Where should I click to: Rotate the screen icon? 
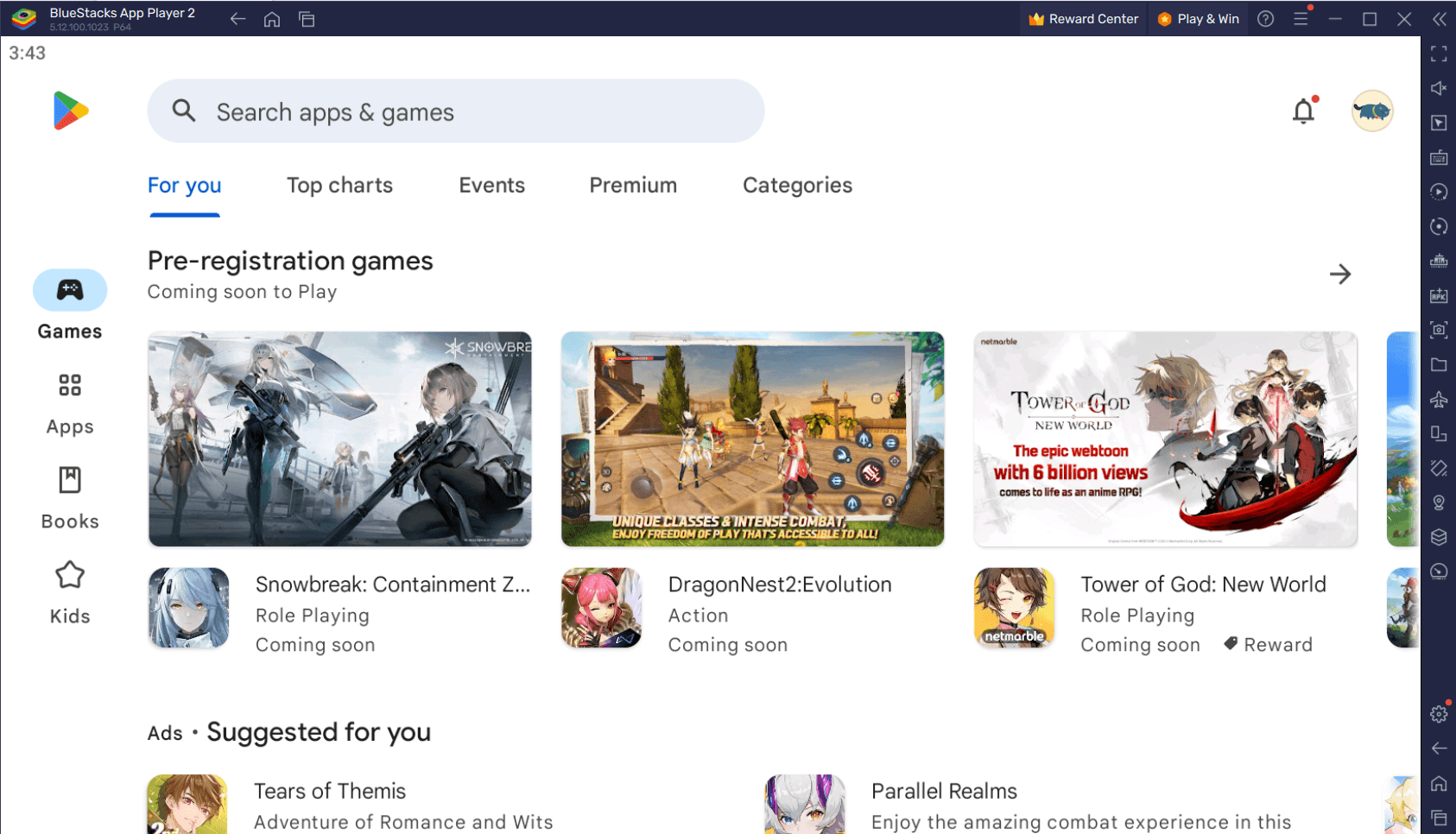pyautogui.click(x=1439, y=468)
